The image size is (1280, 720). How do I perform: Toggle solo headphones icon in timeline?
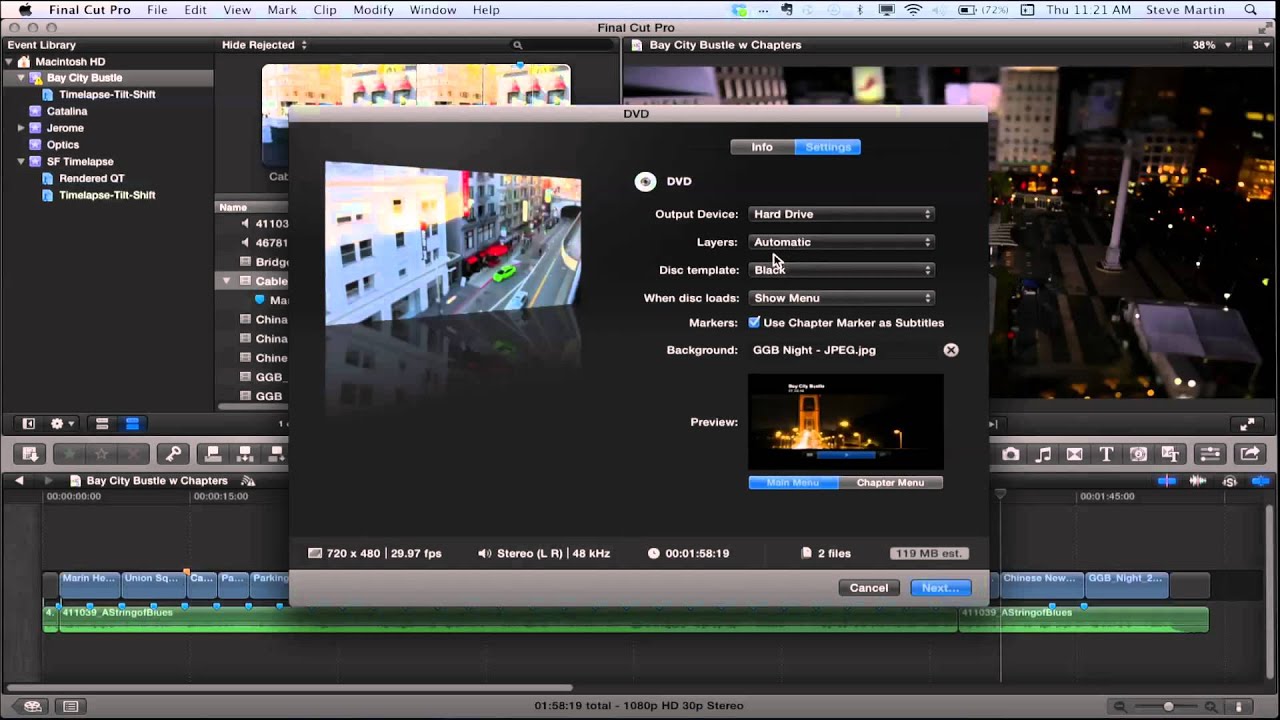pyautogui.click(x=1230, y=481)
